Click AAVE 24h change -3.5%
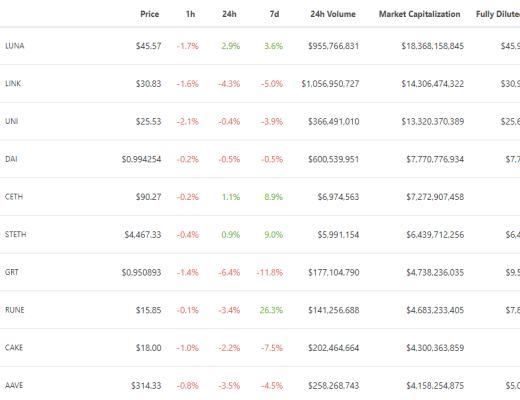The image size is (520, 400). (x=229, y=386)
